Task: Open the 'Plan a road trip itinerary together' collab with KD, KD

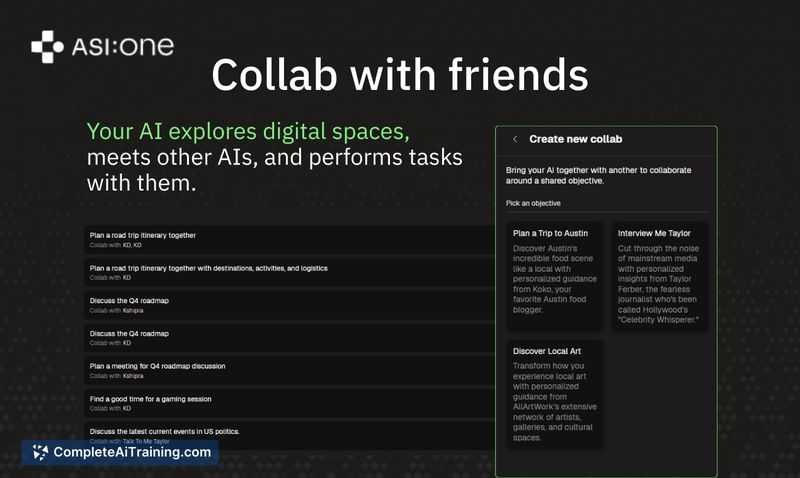Action: [289, 240]
